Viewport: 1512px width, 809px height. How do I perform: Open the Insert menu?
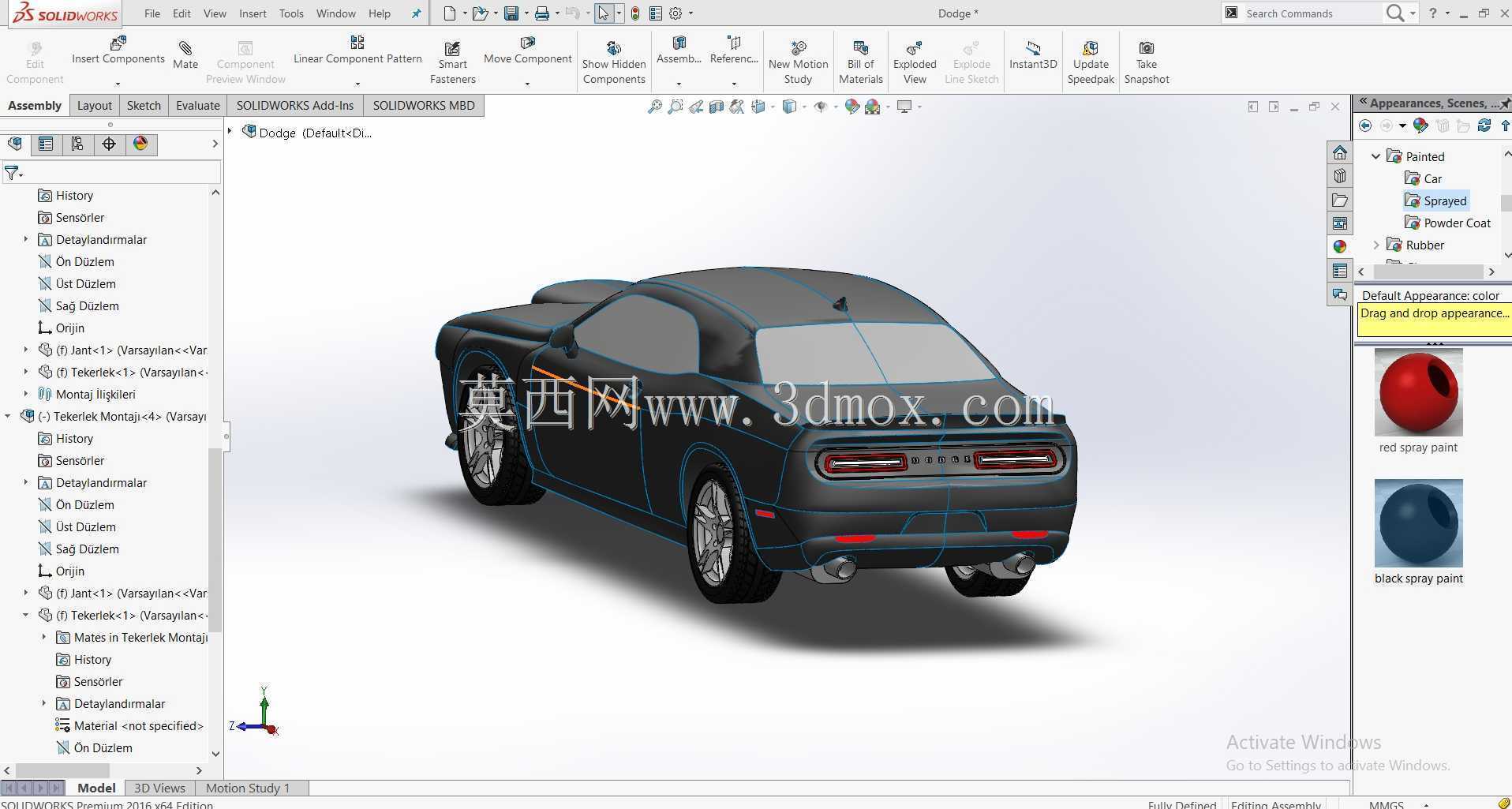pyautogui.click(x=253, y=13)
